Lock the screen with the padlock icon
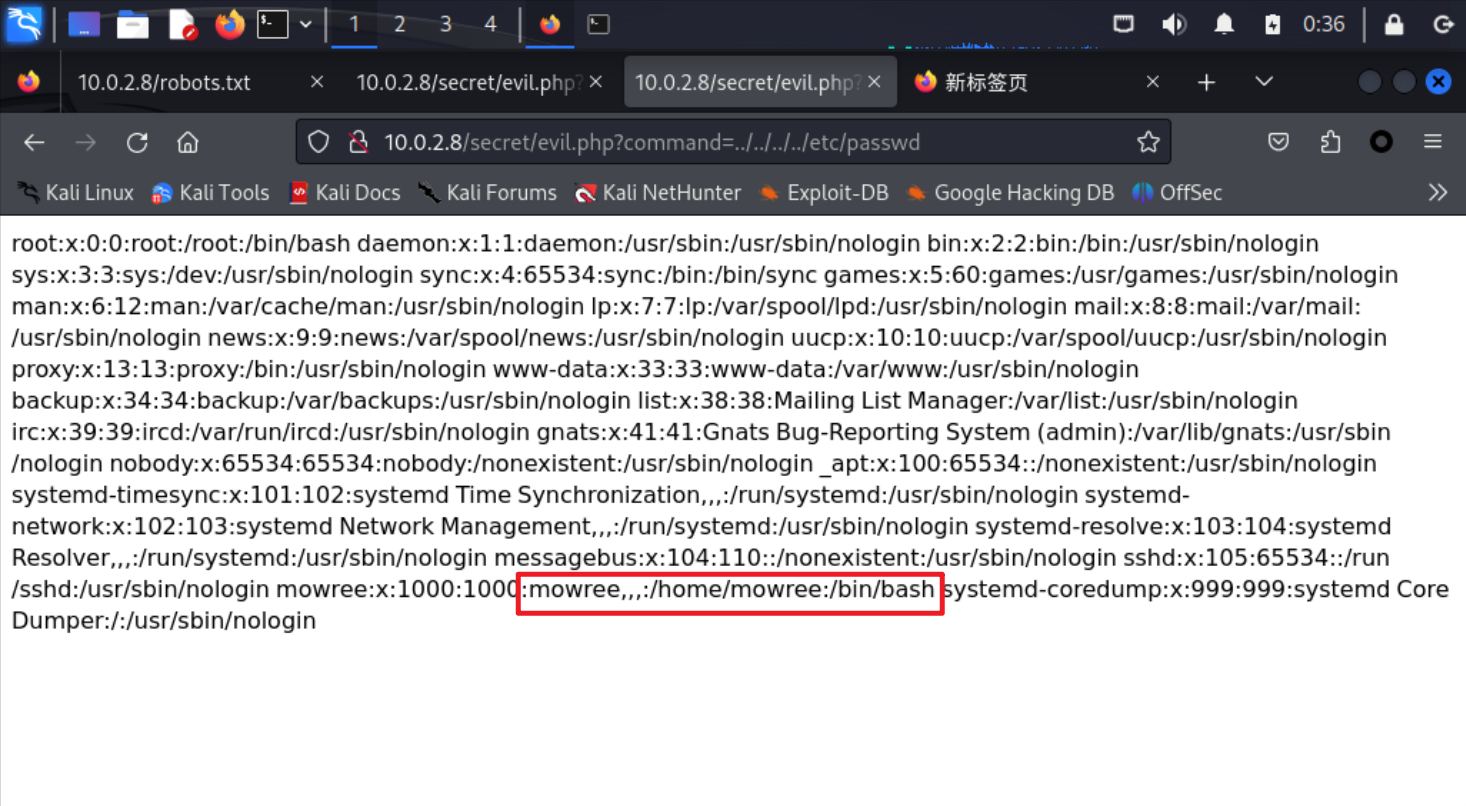This screenshot has width=1466, height=806. click(1394, 24)
